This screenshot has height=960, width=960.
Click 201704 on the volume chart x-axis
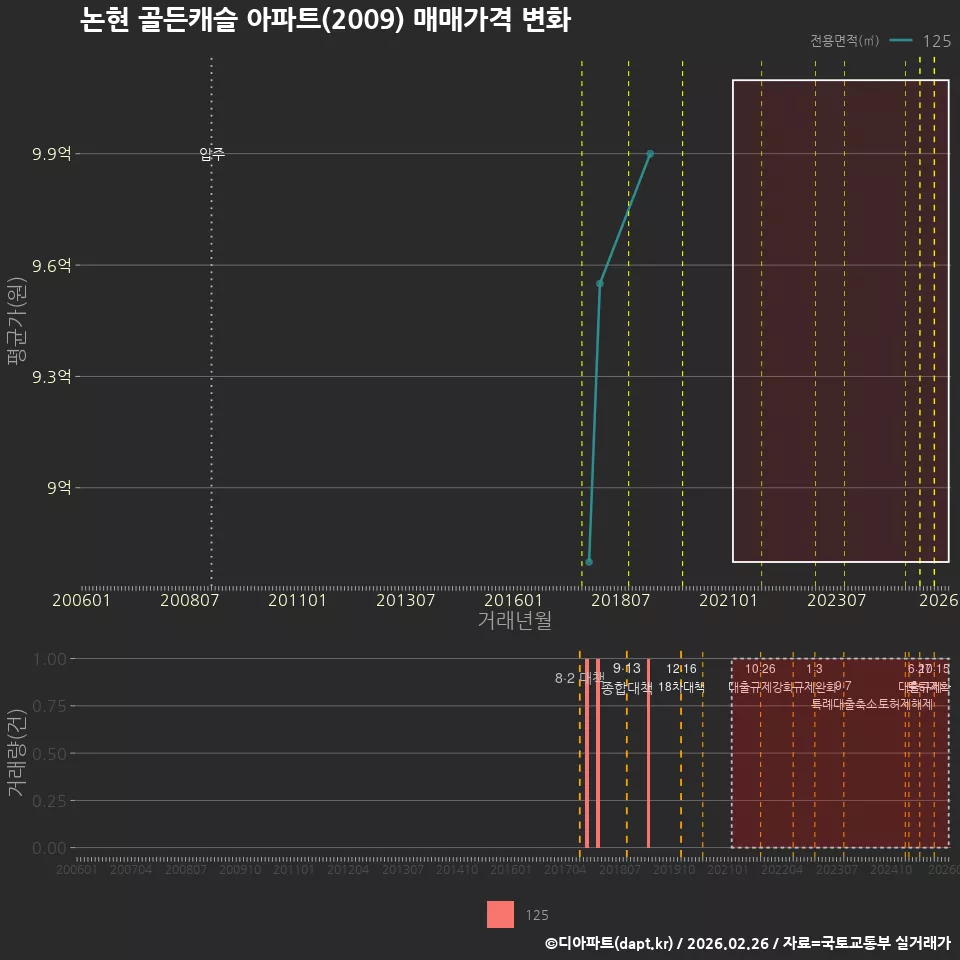(x=565, y=869)
